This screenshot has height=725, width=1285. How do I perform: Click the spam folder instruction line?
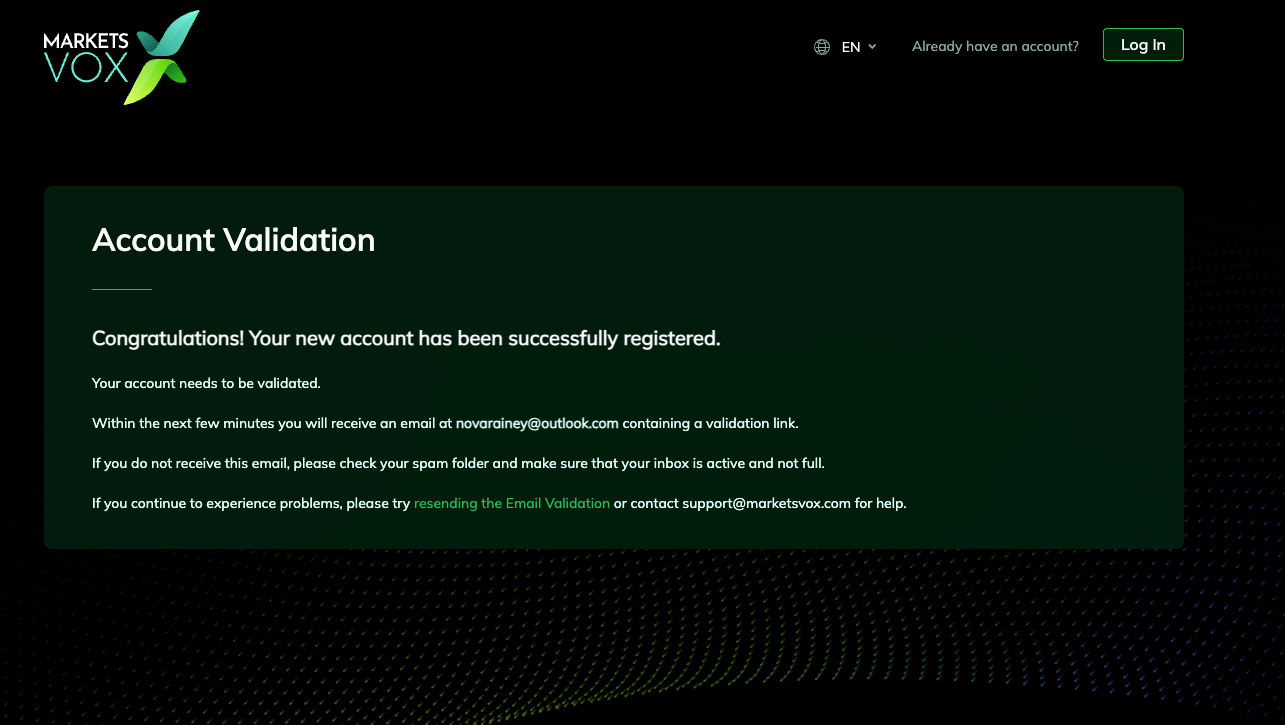click(x=458, y=463)
